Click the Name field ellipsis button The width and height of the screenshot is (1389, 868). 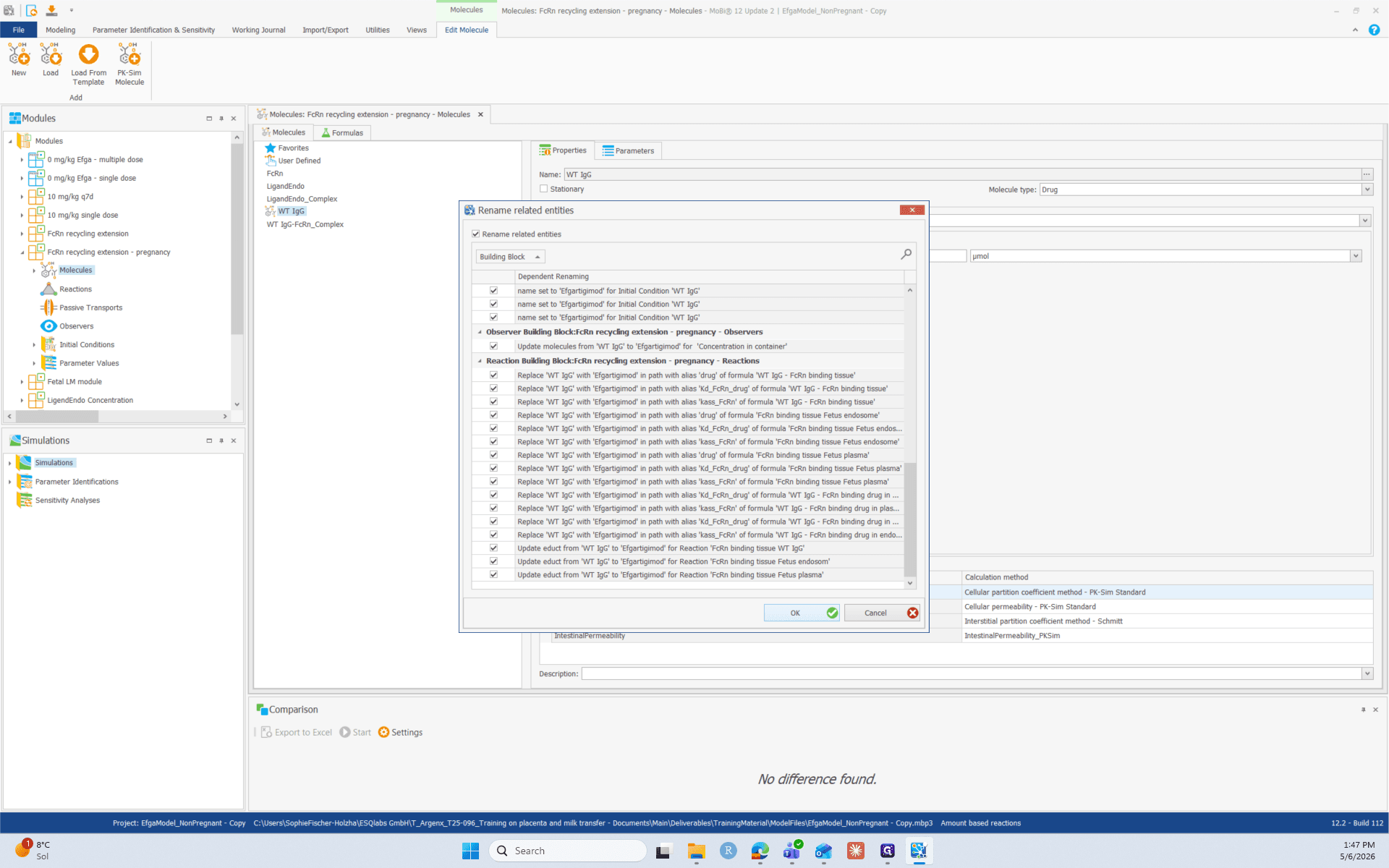[x=1367, y=174]
